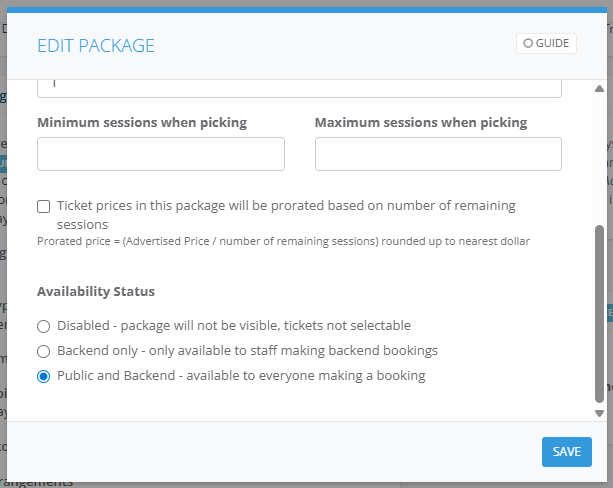Click the partially visible top text field

(x=299, y=87)
